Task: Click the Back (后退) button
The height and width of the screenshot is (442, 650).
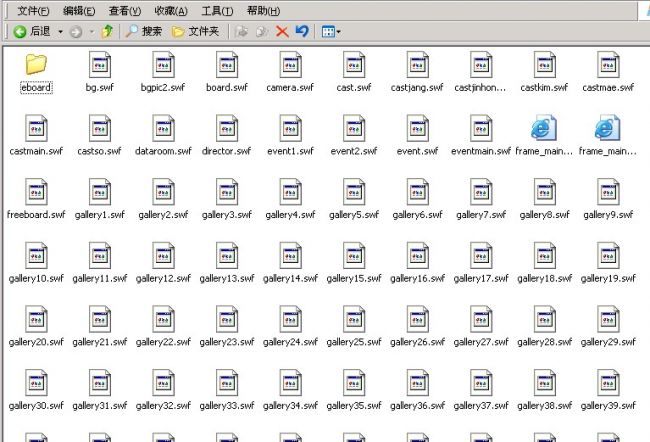Action: [x=31, y=31]
